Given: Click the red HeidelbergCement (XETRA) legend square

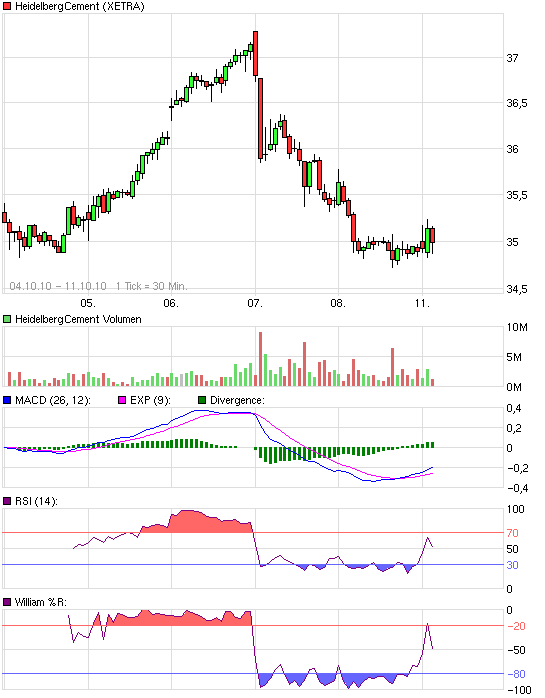Looking at the screenshot, I should [x=7, y=6].
